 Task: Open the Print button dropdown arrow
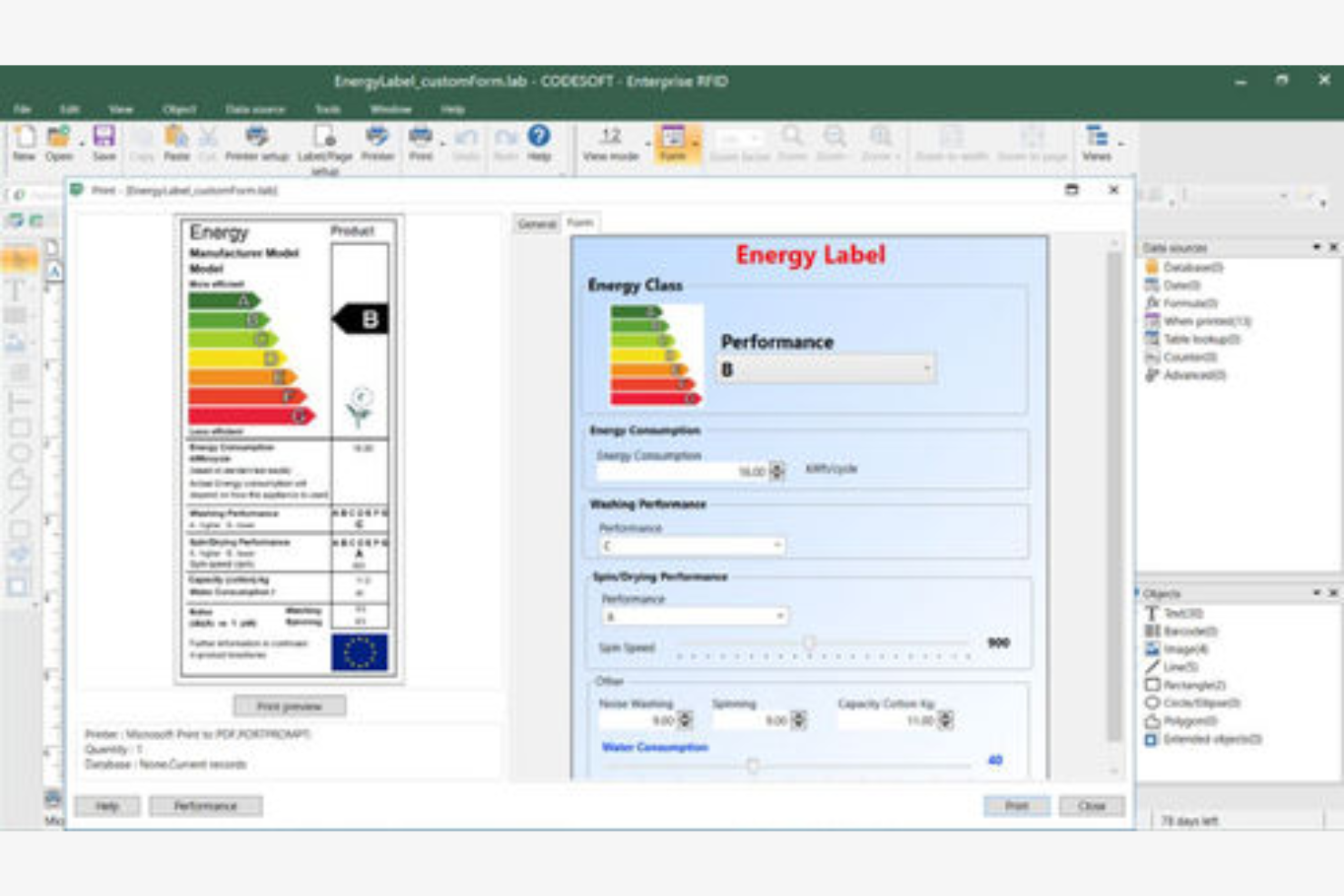click(443, 143)
